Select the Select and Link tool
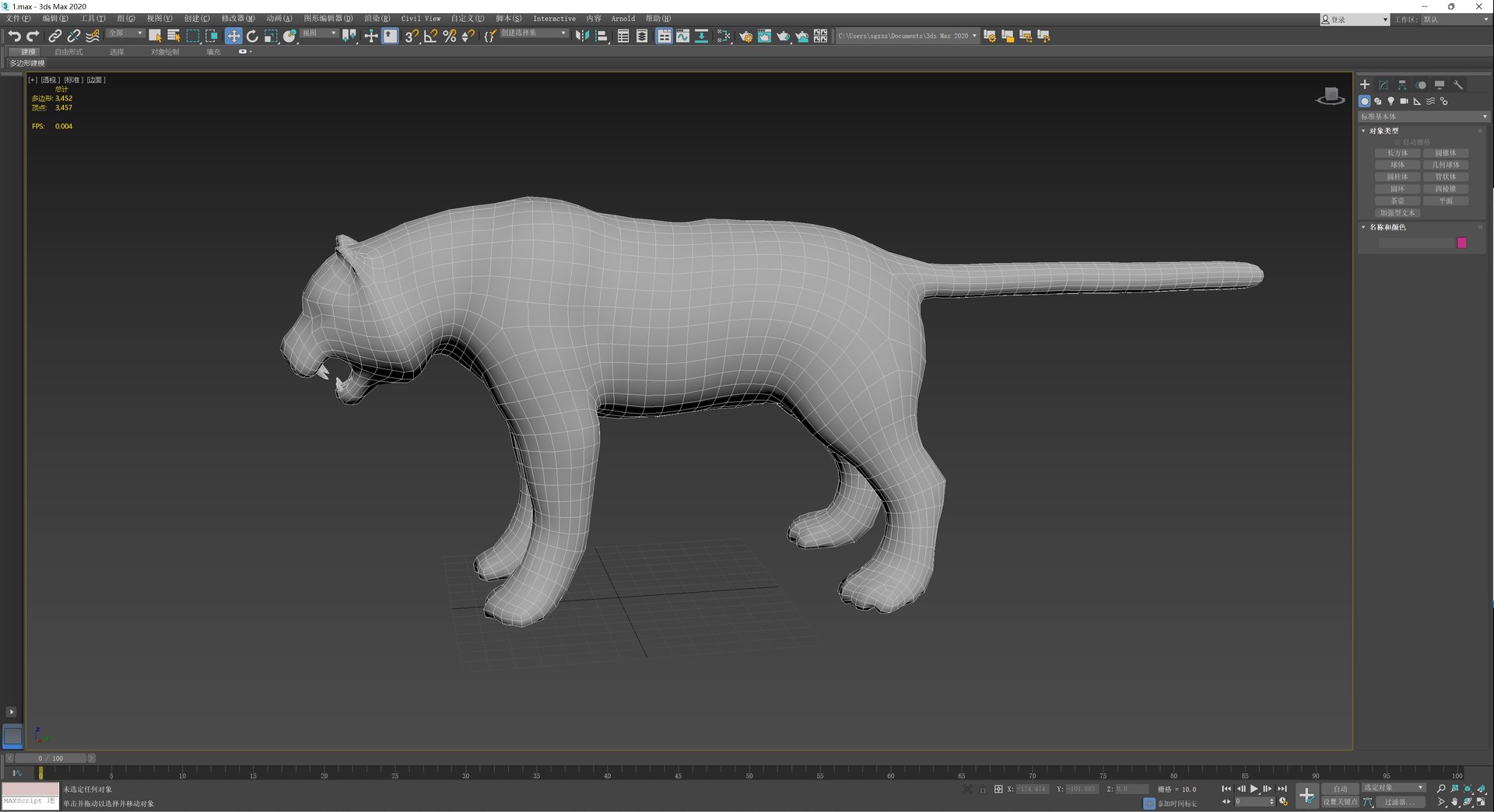1494x812 pixels. pyautogui.click(x=54, y=36)
